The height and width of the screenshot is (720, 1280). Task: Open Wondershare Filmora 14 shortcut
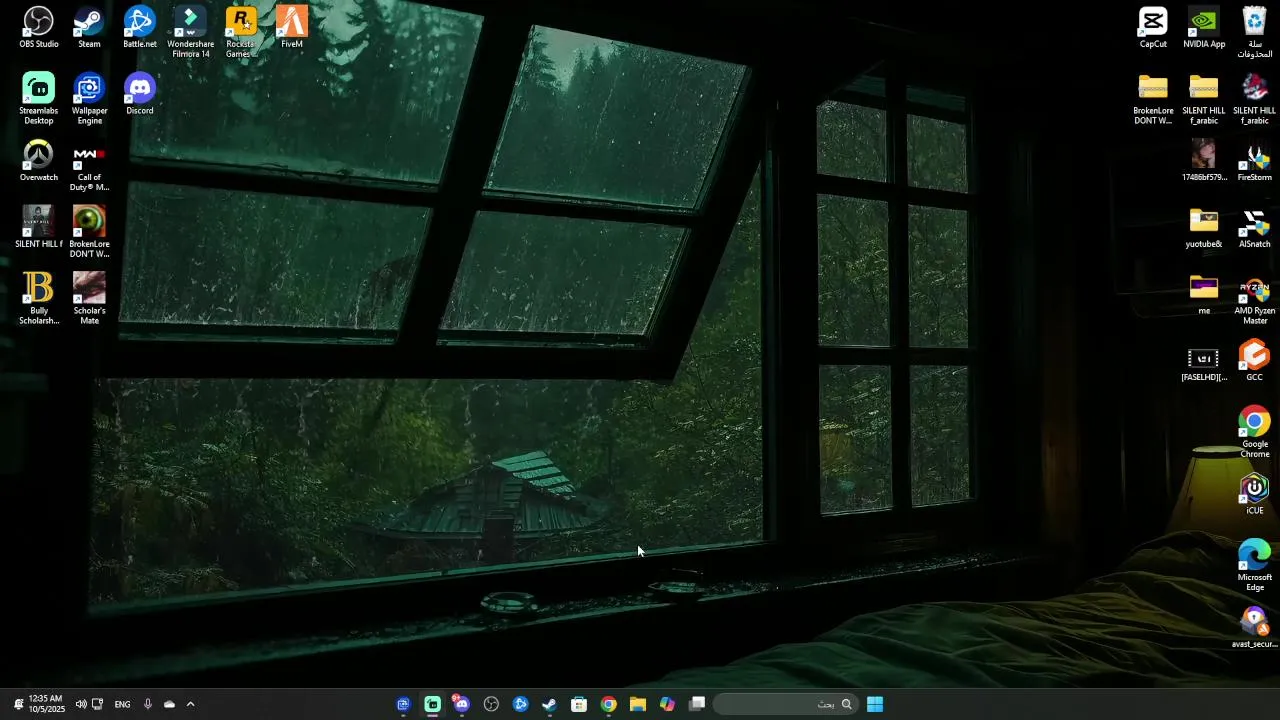tap(190, 31)
